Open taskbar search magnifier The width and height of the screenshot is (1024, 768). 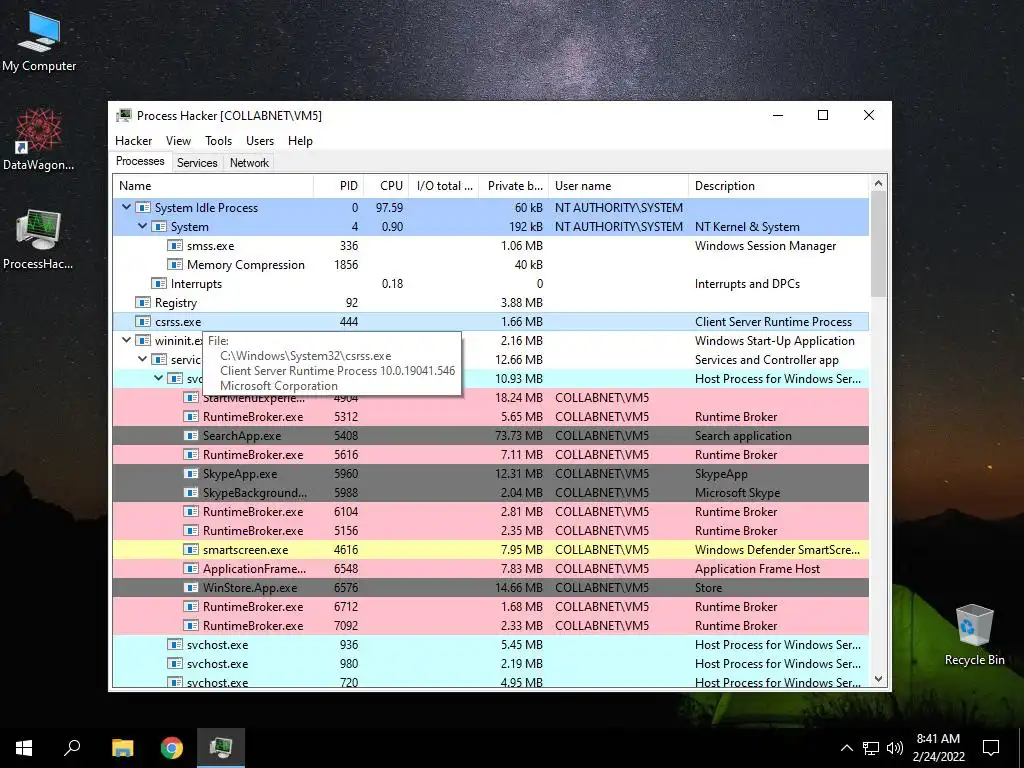coord(72,748)
